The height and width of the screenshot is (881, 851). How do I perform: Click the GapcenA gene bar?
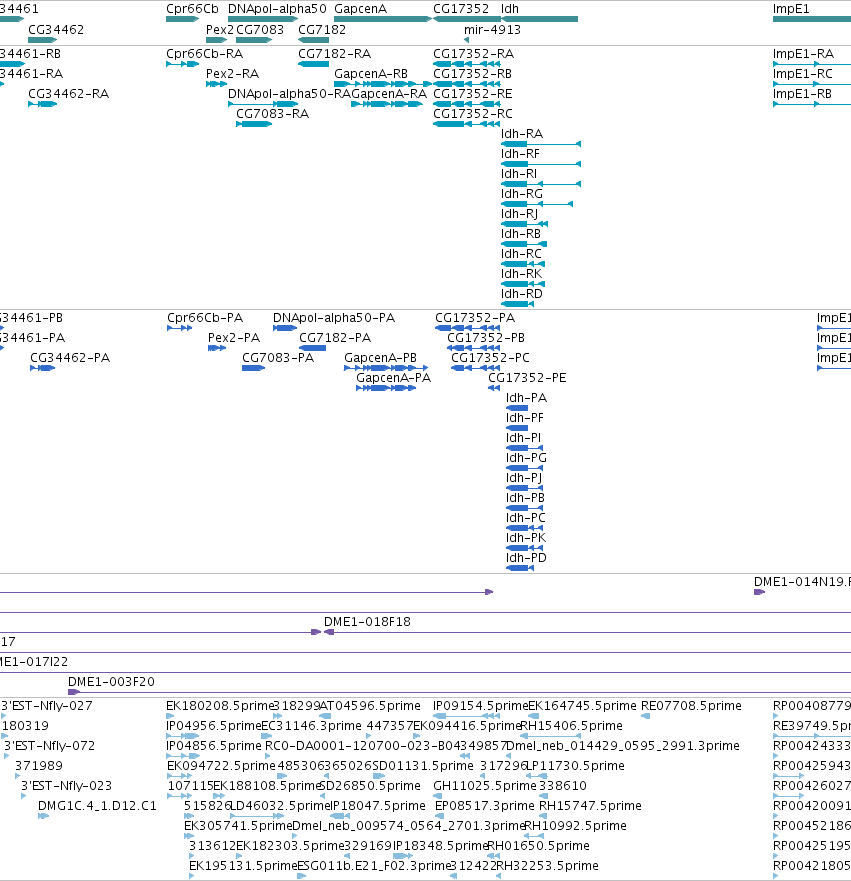click(x=383, y=19)
